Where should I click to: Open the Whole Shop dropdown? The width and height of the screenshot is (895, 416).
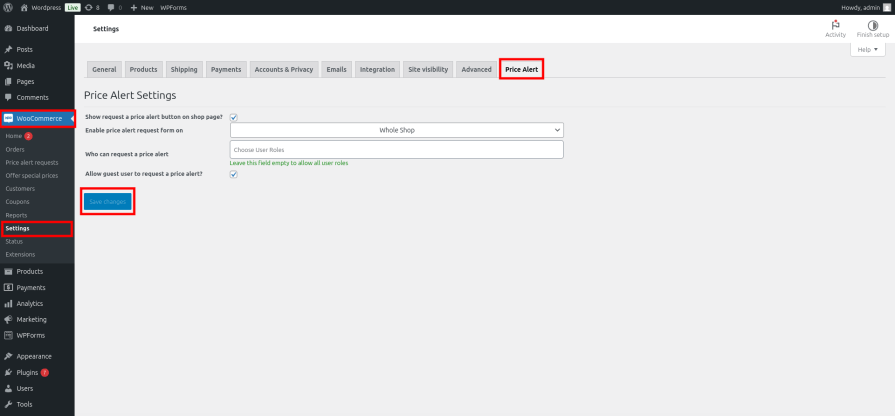click(x=397, y=130)
